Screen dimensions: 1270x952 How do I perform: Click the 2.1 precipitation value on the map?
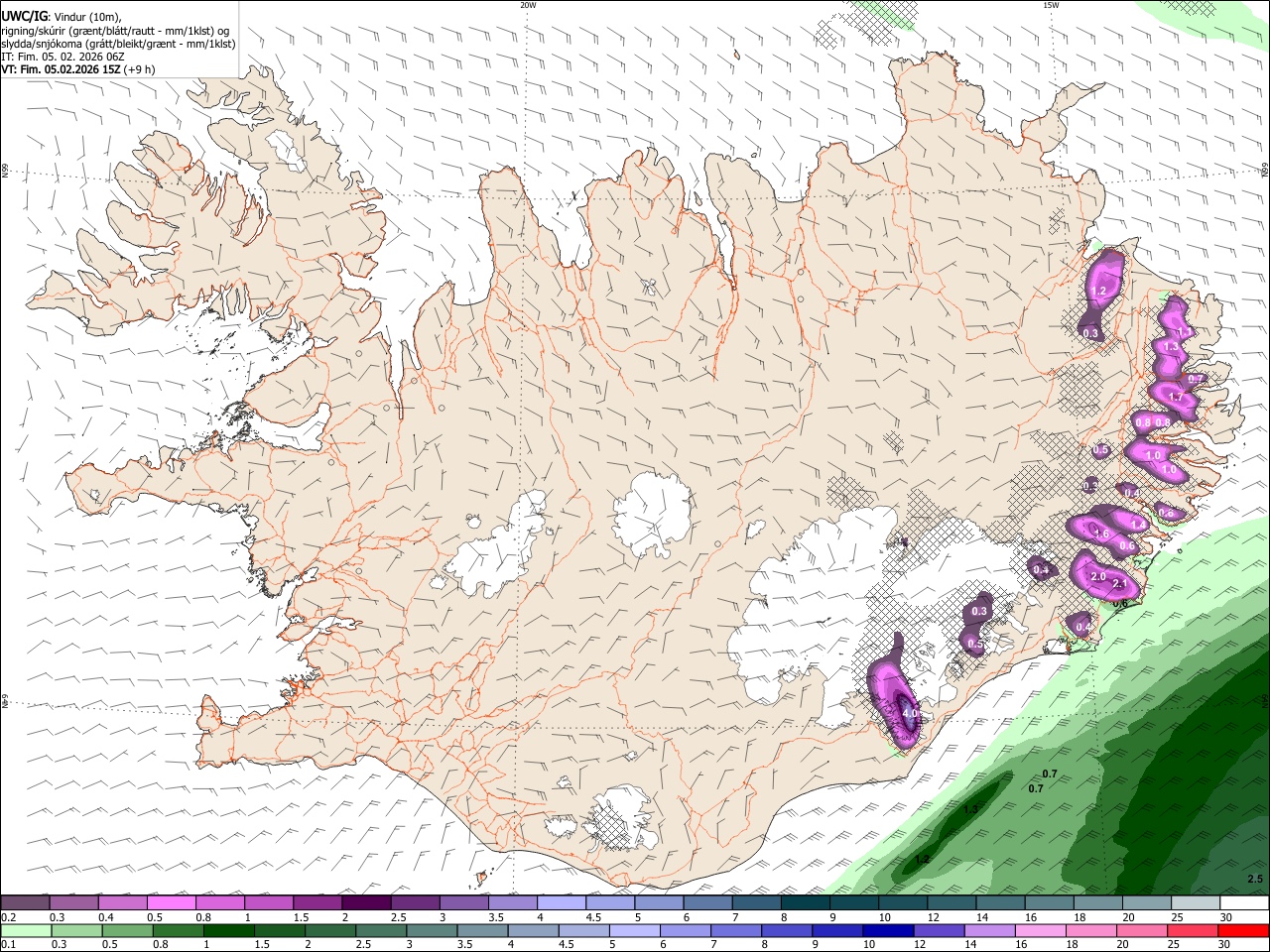tap(1120, 583)
